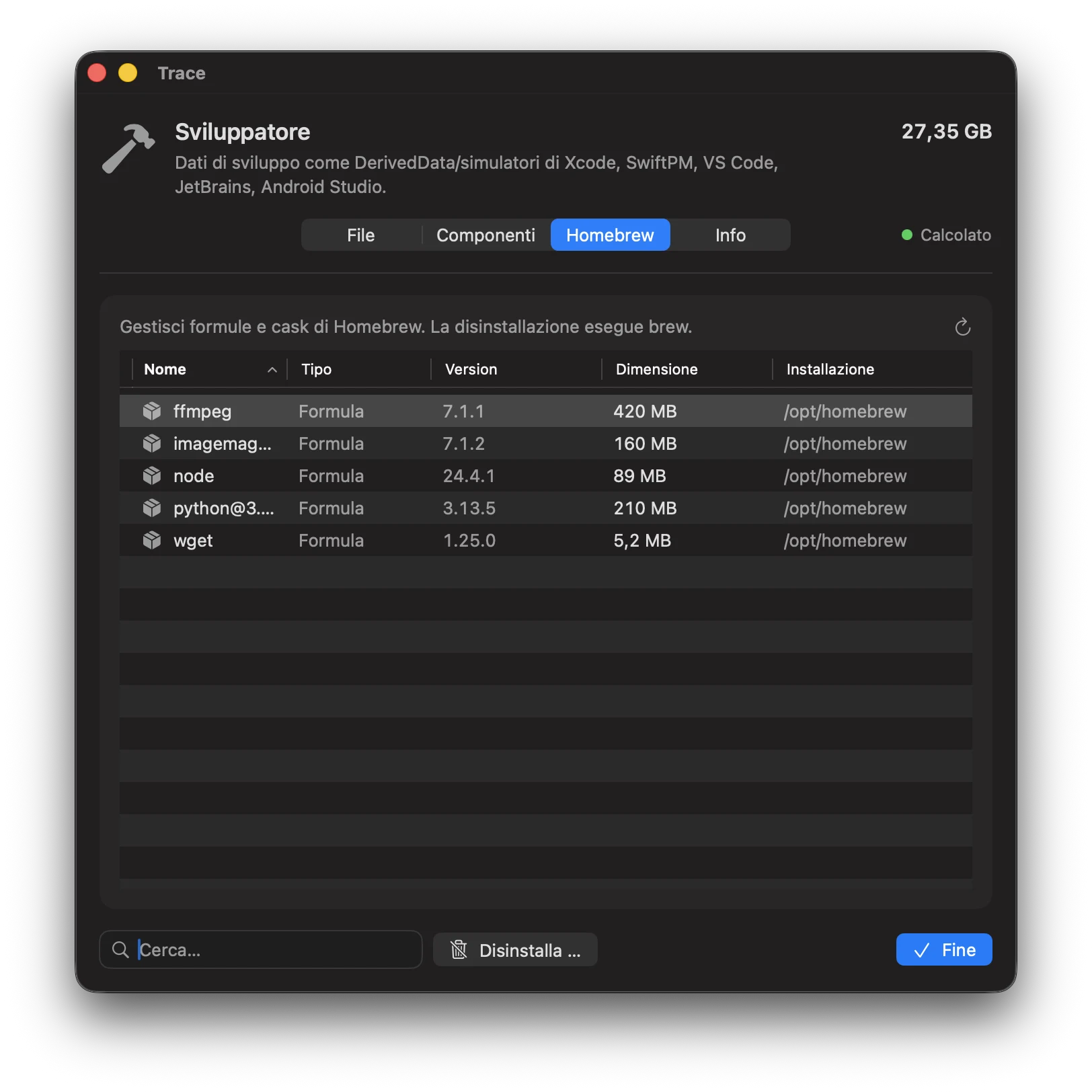Click version 24.4.1 cell
The width and height of the screenshot is (1092, 1092).
click(x=469, y=476)
